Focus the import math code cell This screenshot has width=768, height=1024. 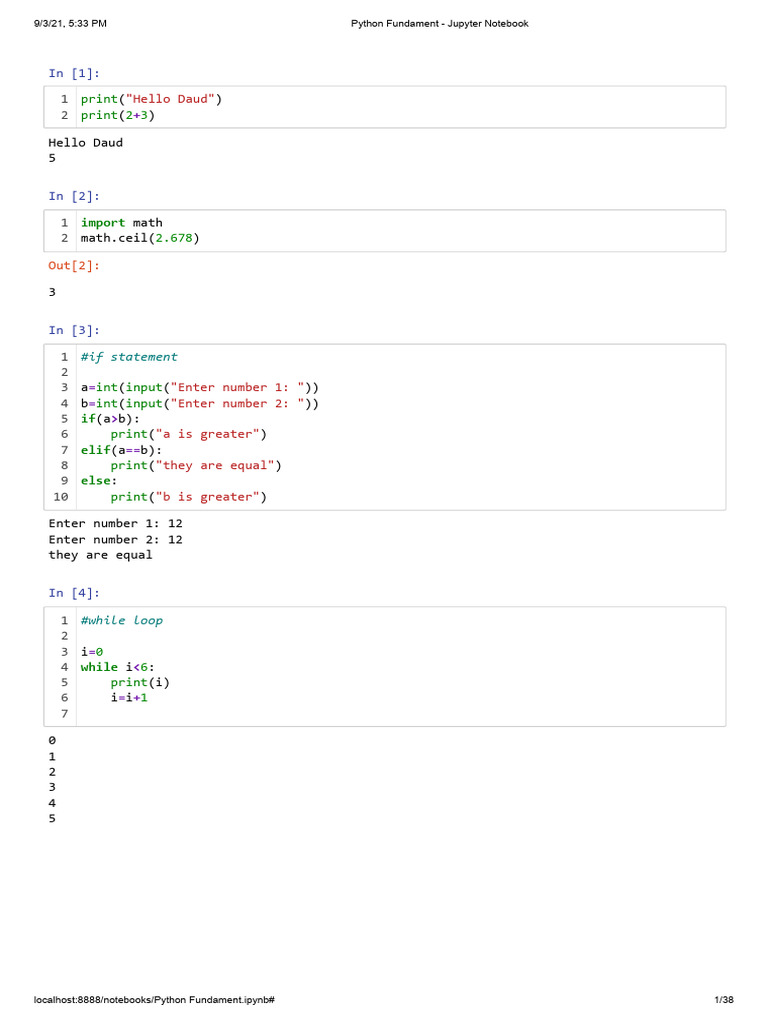385,230
